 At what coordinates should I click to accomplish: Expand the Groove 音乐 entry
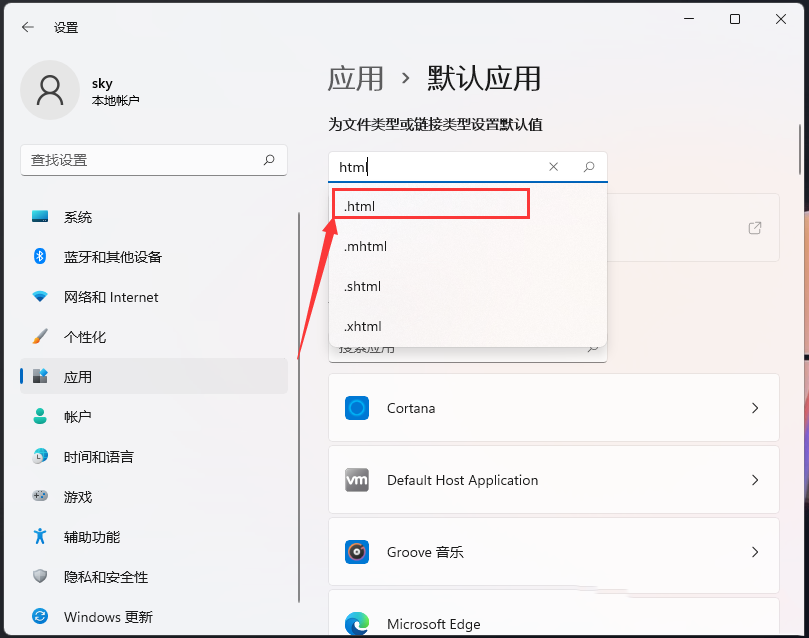755,551
